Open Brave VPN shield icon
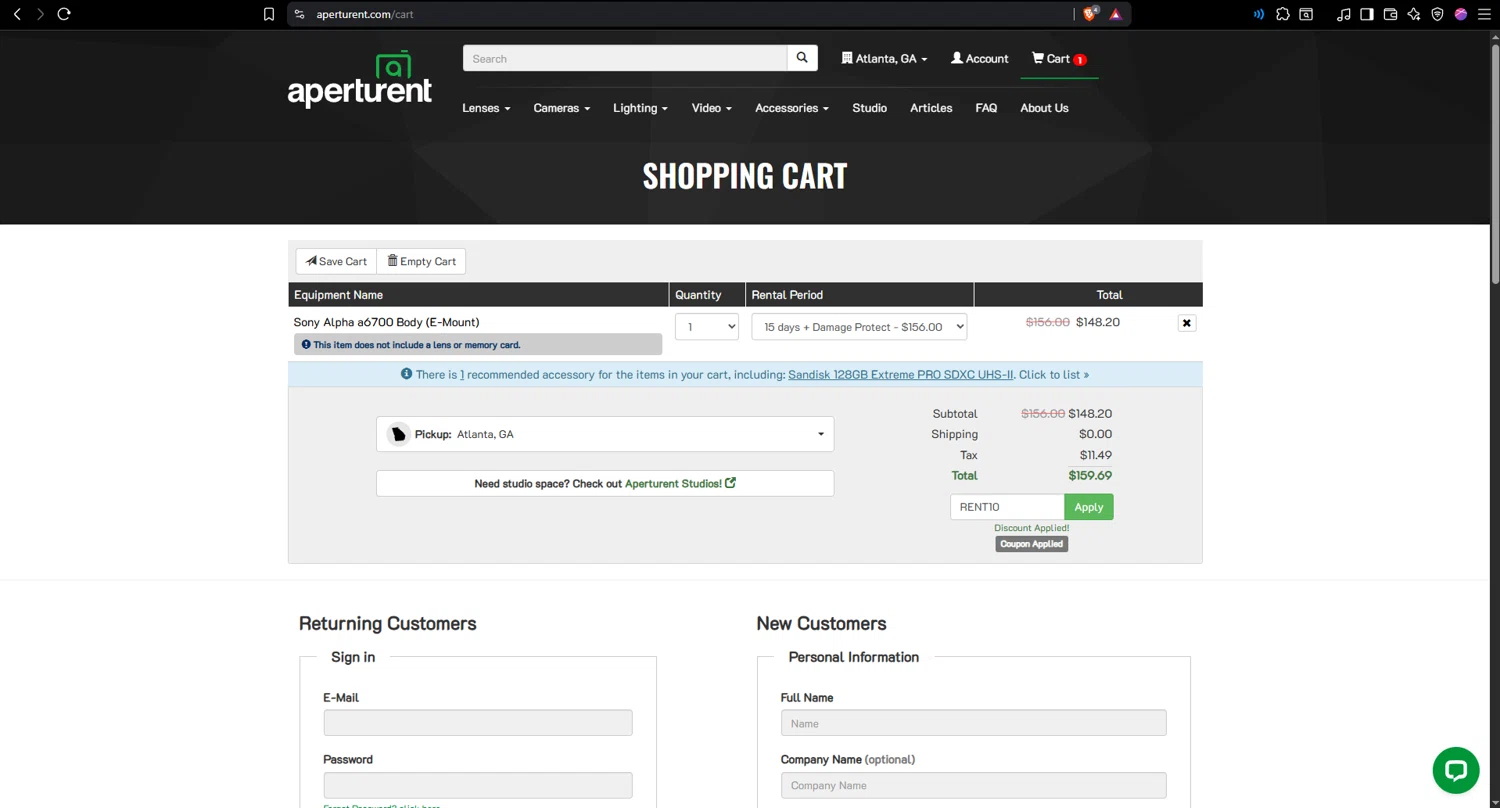Screen dimensions: 1500x808 [1437, 14]
